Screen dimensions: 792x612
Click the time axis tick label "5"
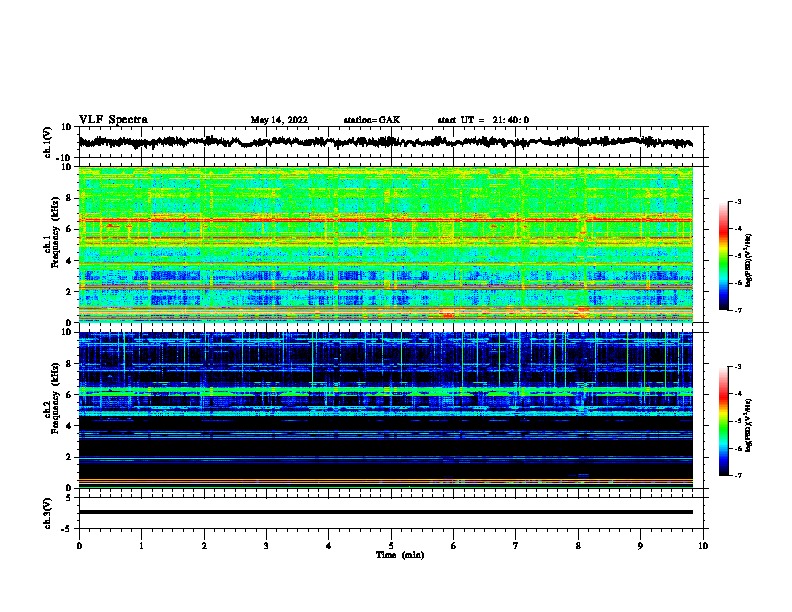pos(391,545)
